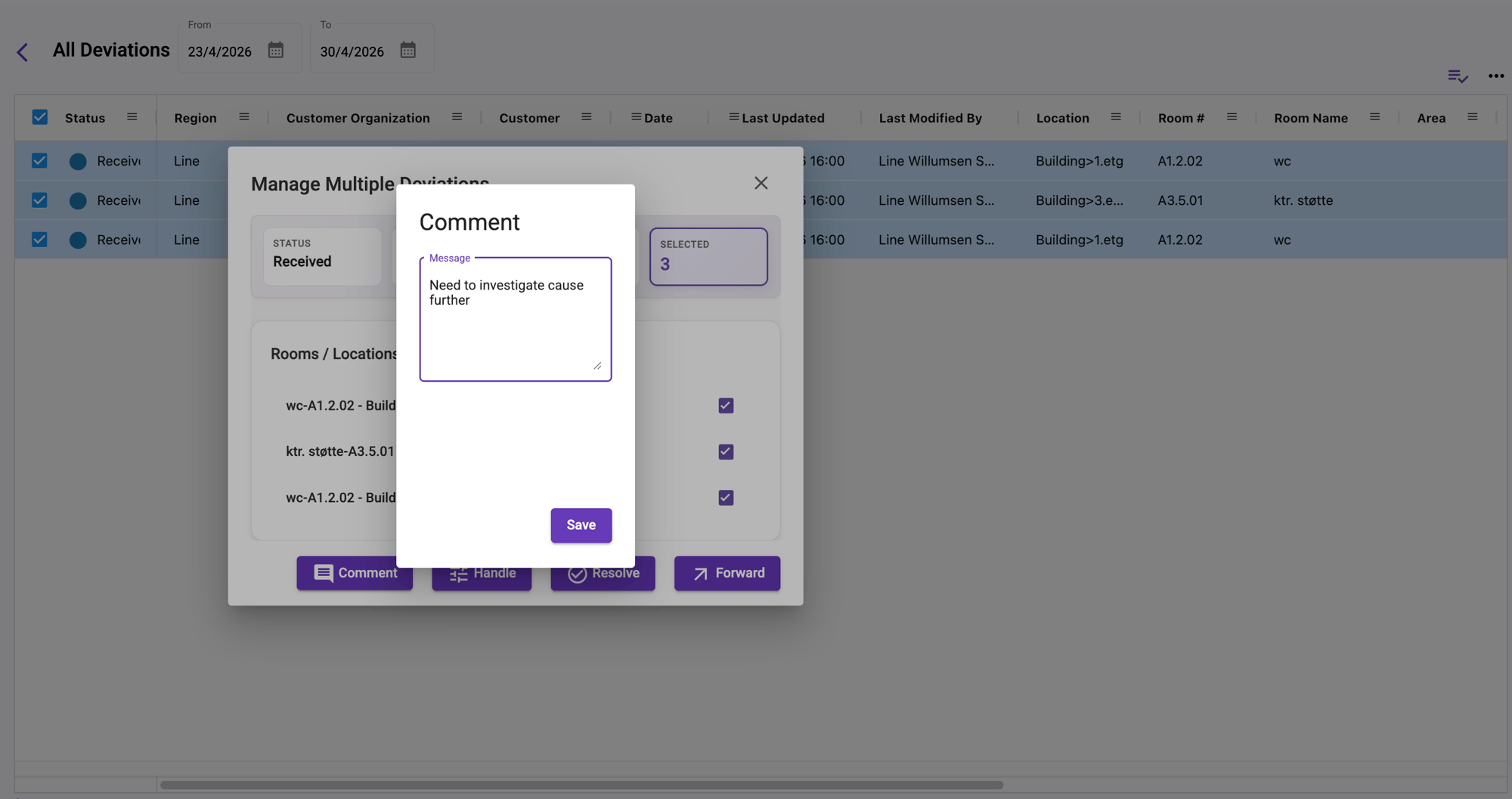Screen dimensions: 1512x799
Task: Open Location column menu icon
Action: click(x=1116, y=117)
